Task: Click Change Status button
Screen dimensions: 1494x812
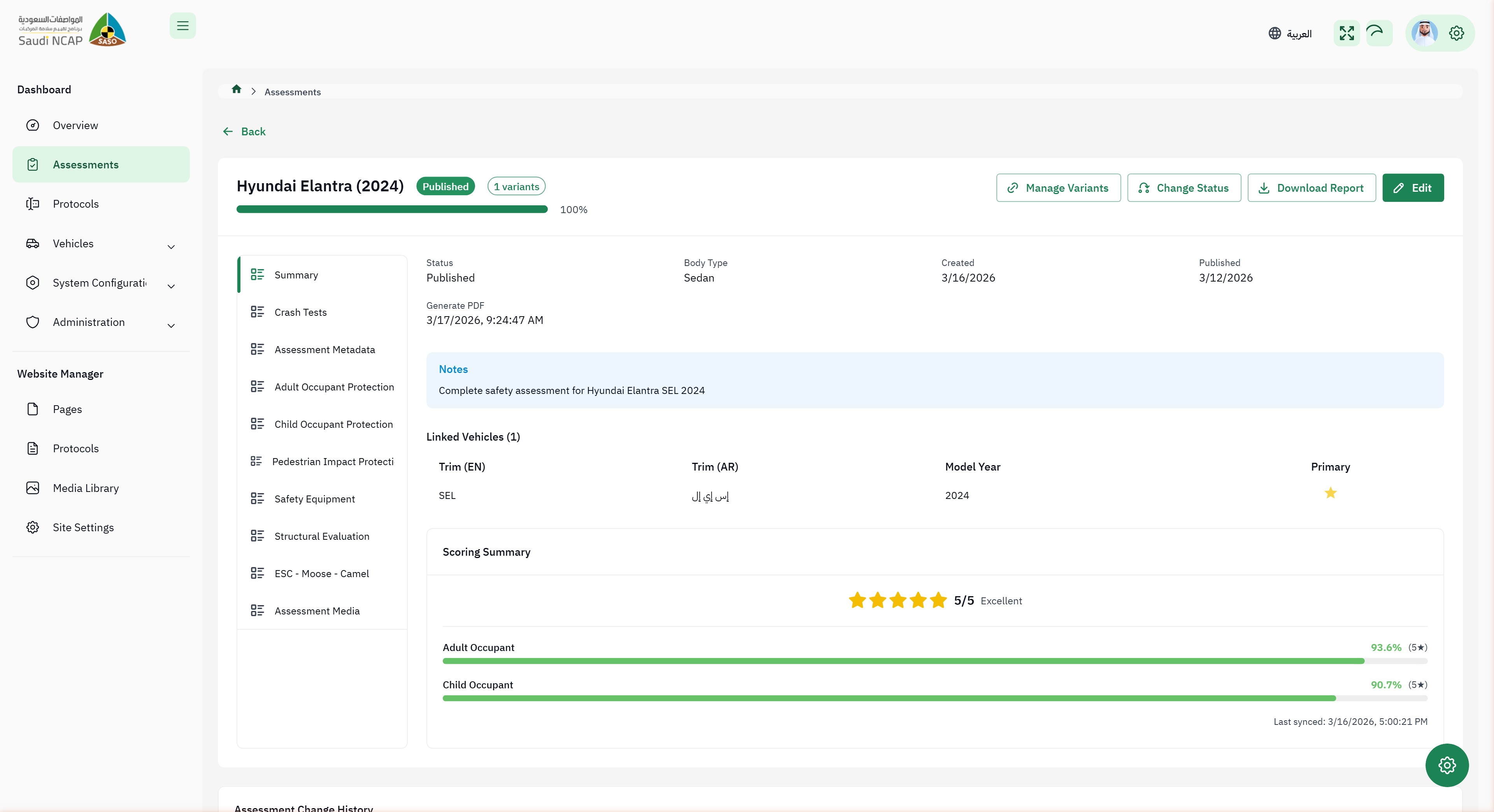Action: 1184,188
